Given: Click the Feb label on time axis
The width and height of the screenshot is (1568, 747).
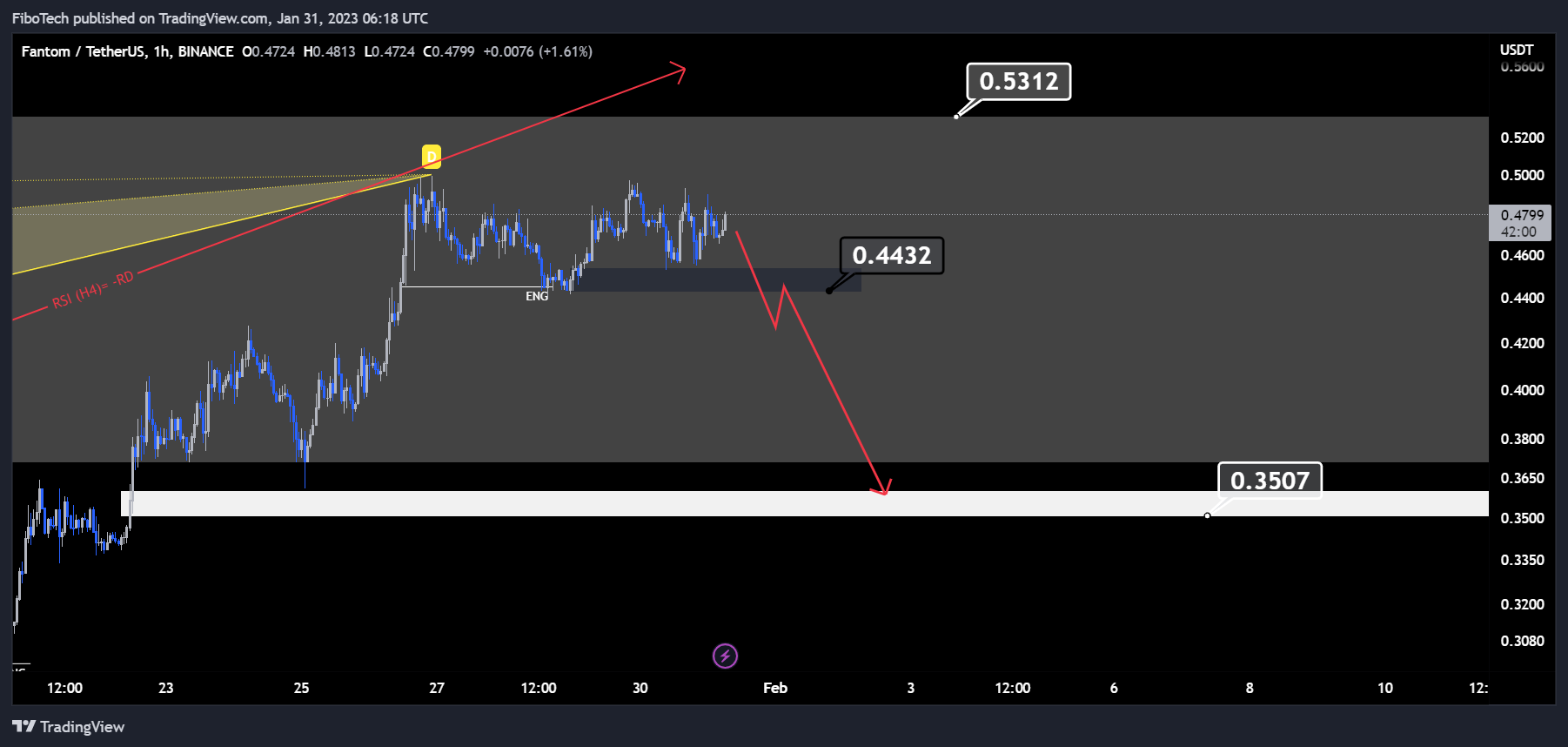Looking at the screenshot, I should [x=775, y=688].
